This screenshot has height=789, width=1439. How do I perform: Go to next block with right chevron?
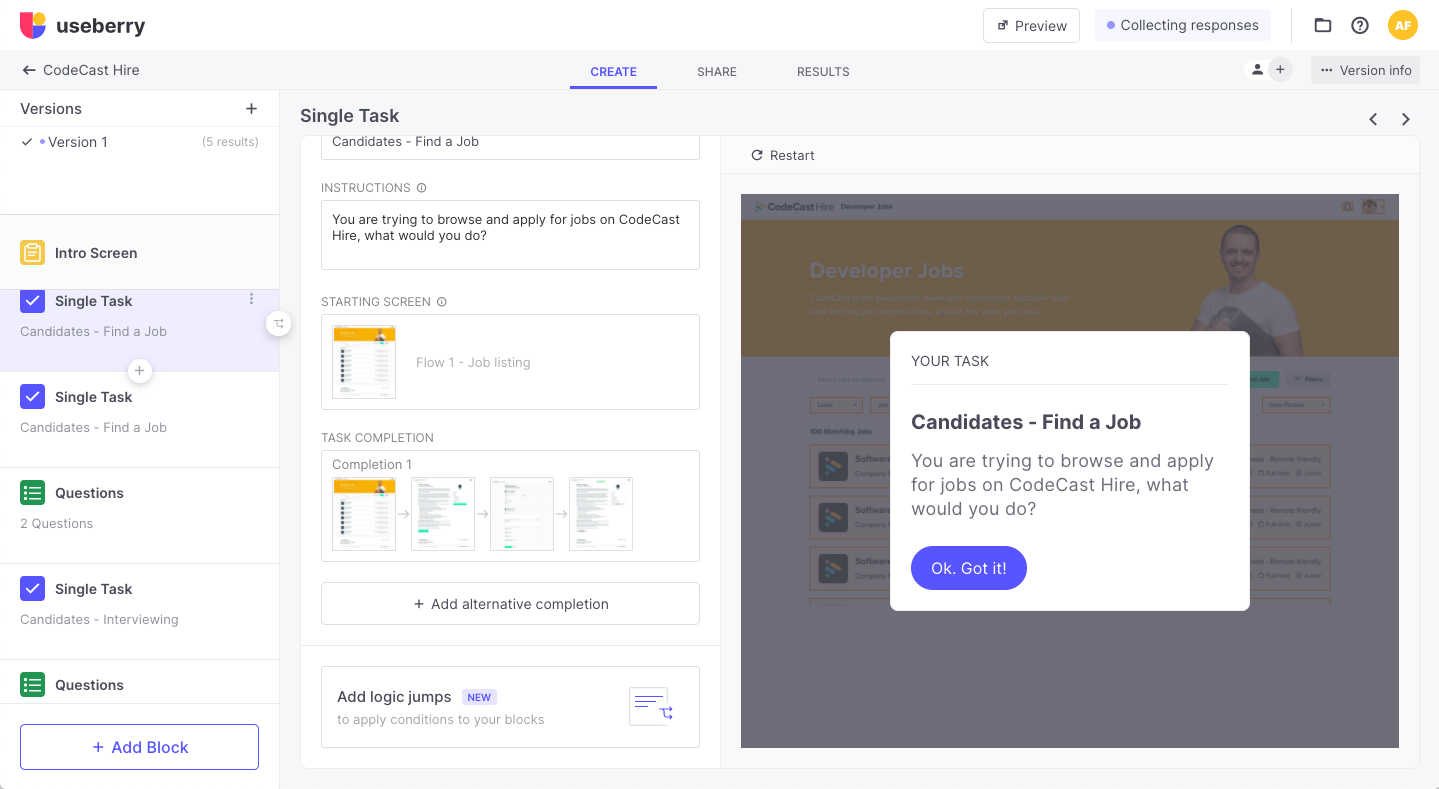coord(1405,119)
